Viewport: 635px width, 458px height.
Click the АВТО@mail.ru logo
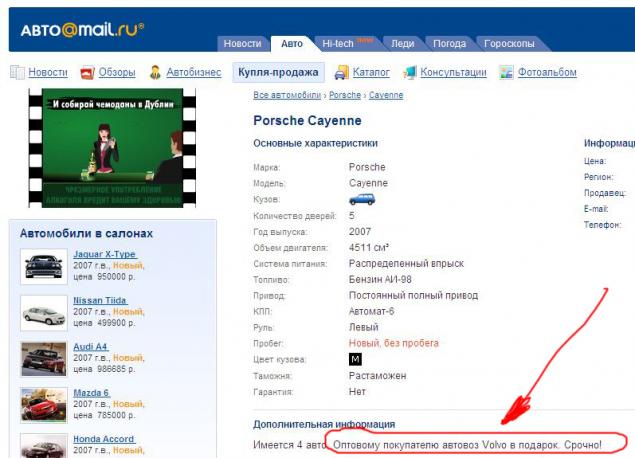(82, 30)
